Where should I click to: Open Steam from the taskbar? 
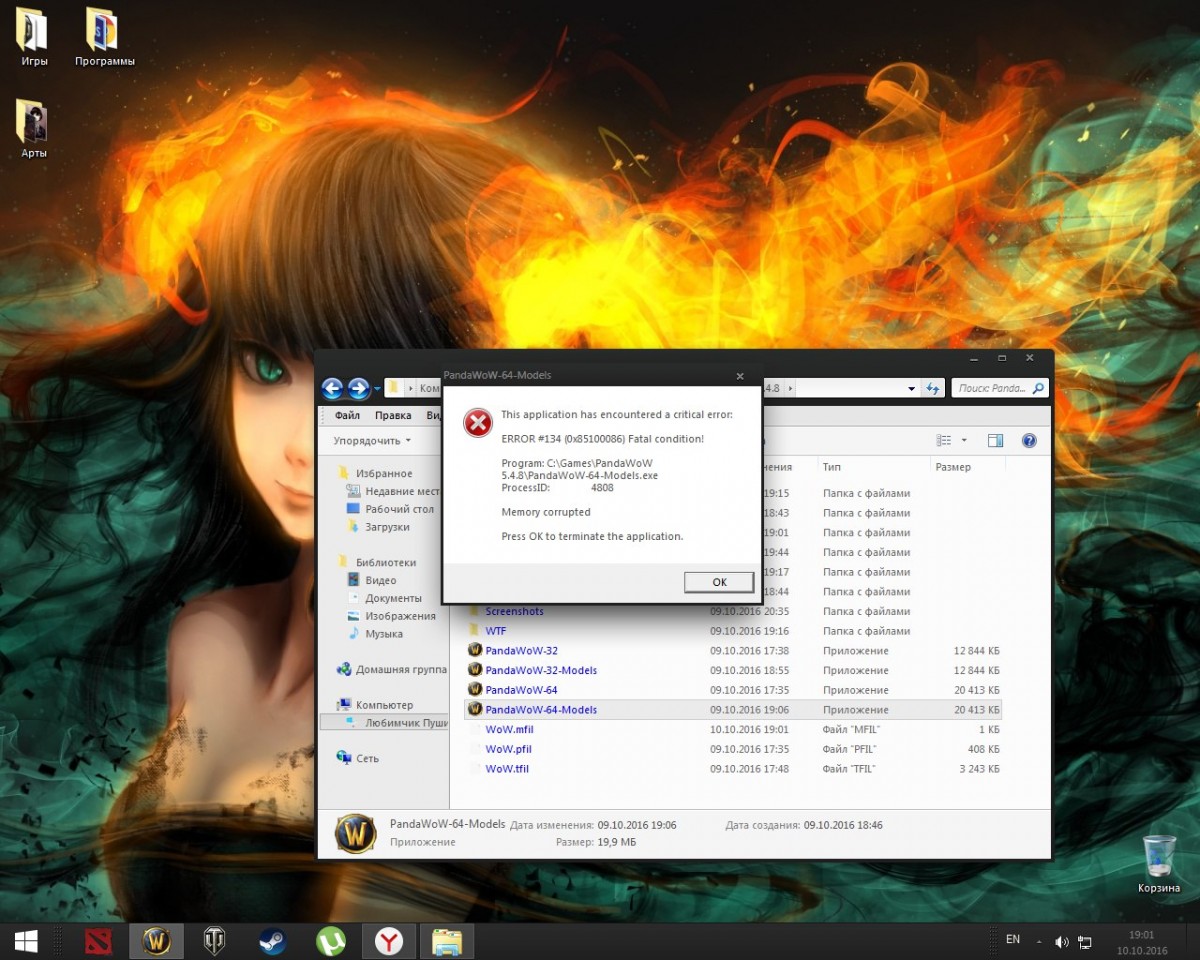click(271, 940)
